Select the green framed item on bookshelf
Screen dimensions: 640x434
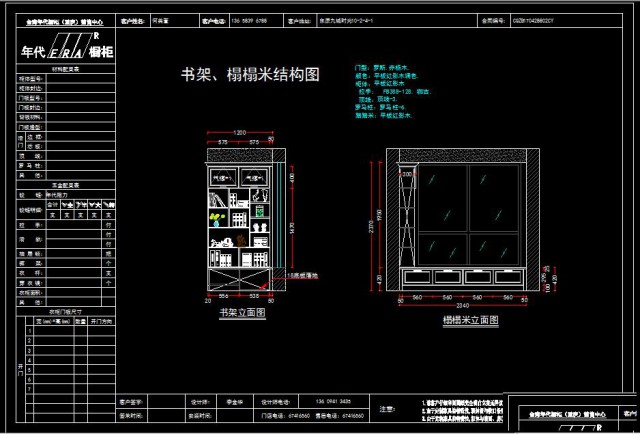pyautogui.click(x=260, y=211)
